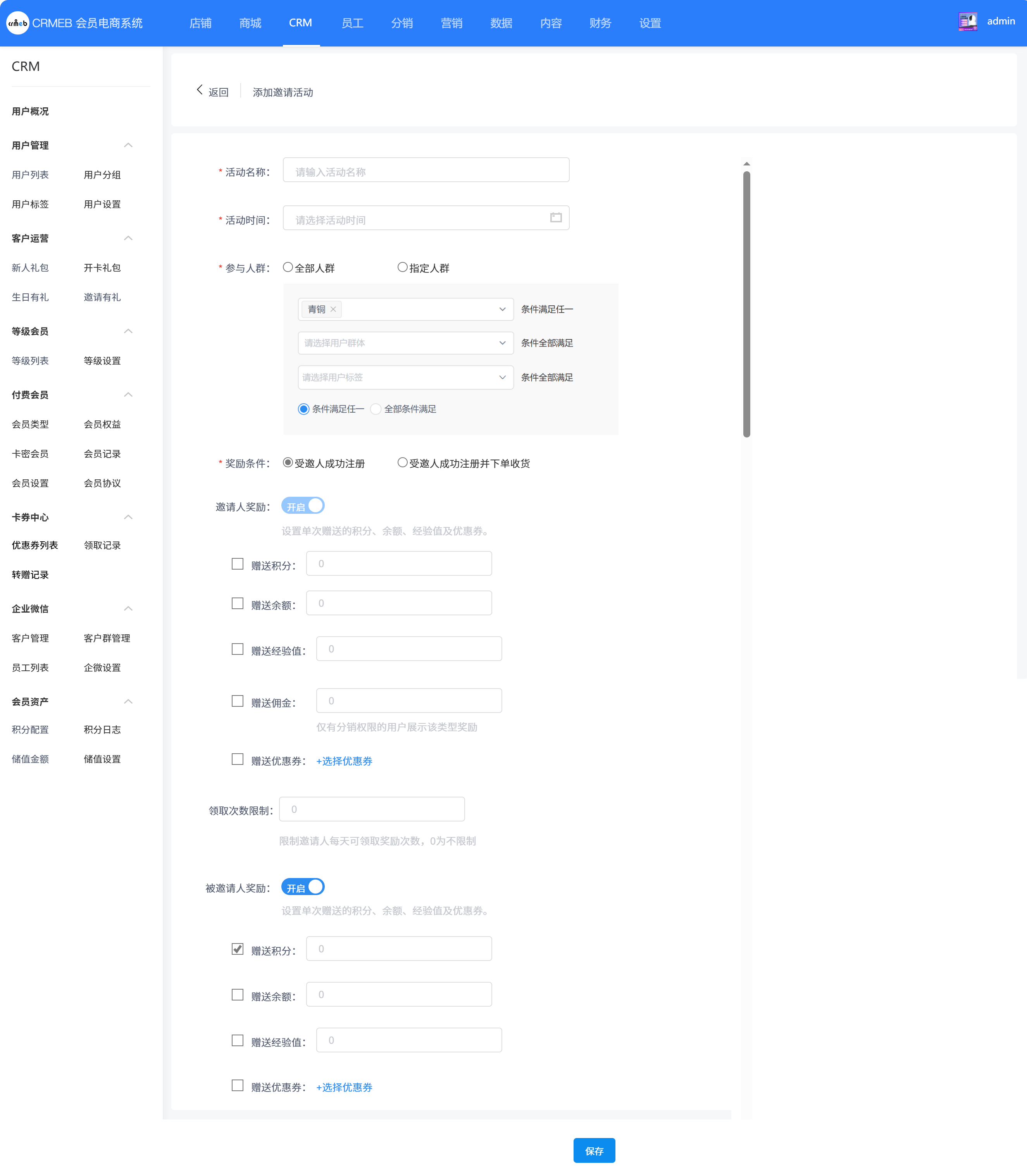The width and height of the screenshot is (1027, 1176).
Task: Choose 受邀人成功注册并下单收货 reward condition
Action: coord(464,463)
